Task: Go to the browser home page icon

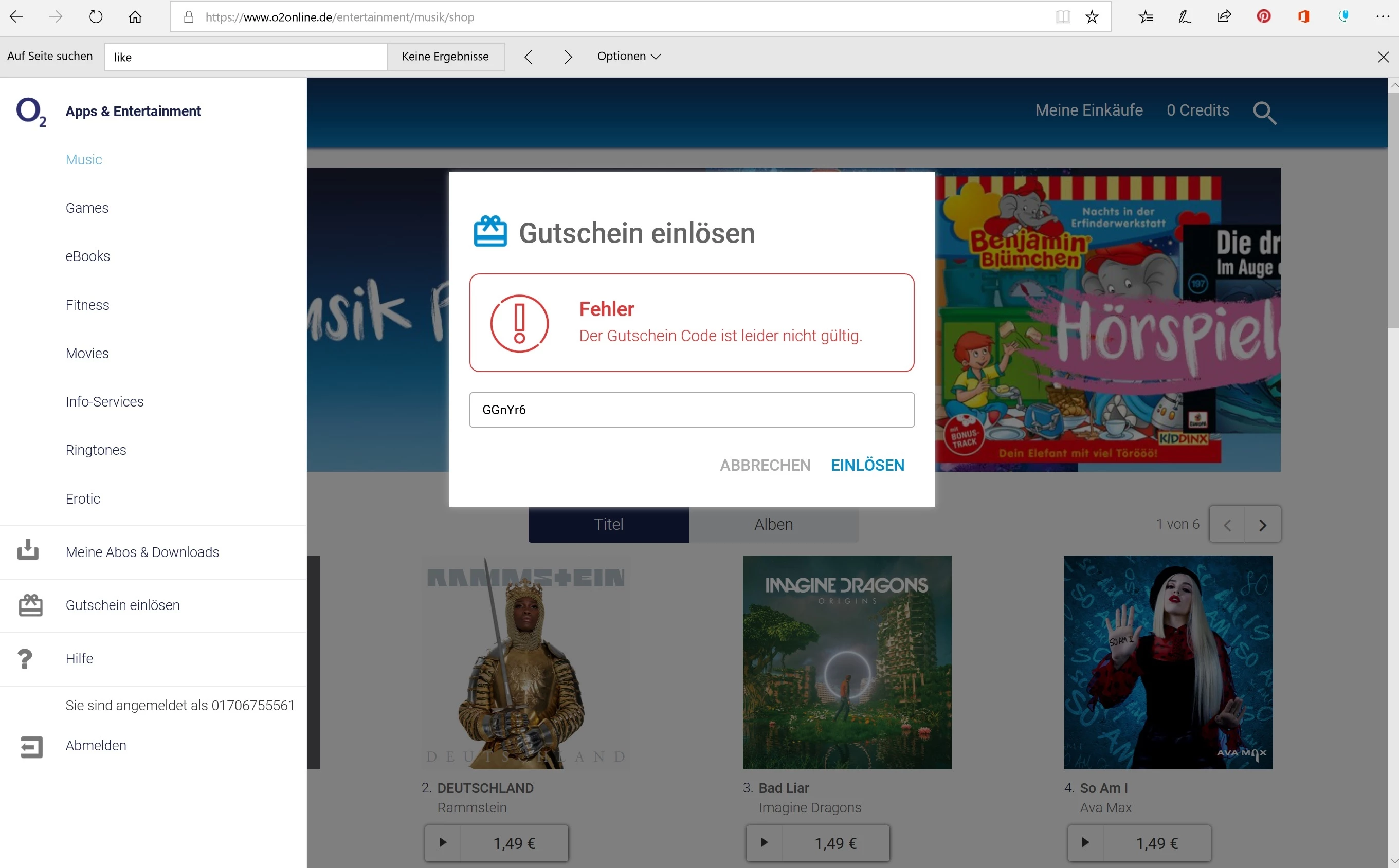Action: [x=135, y=16]
